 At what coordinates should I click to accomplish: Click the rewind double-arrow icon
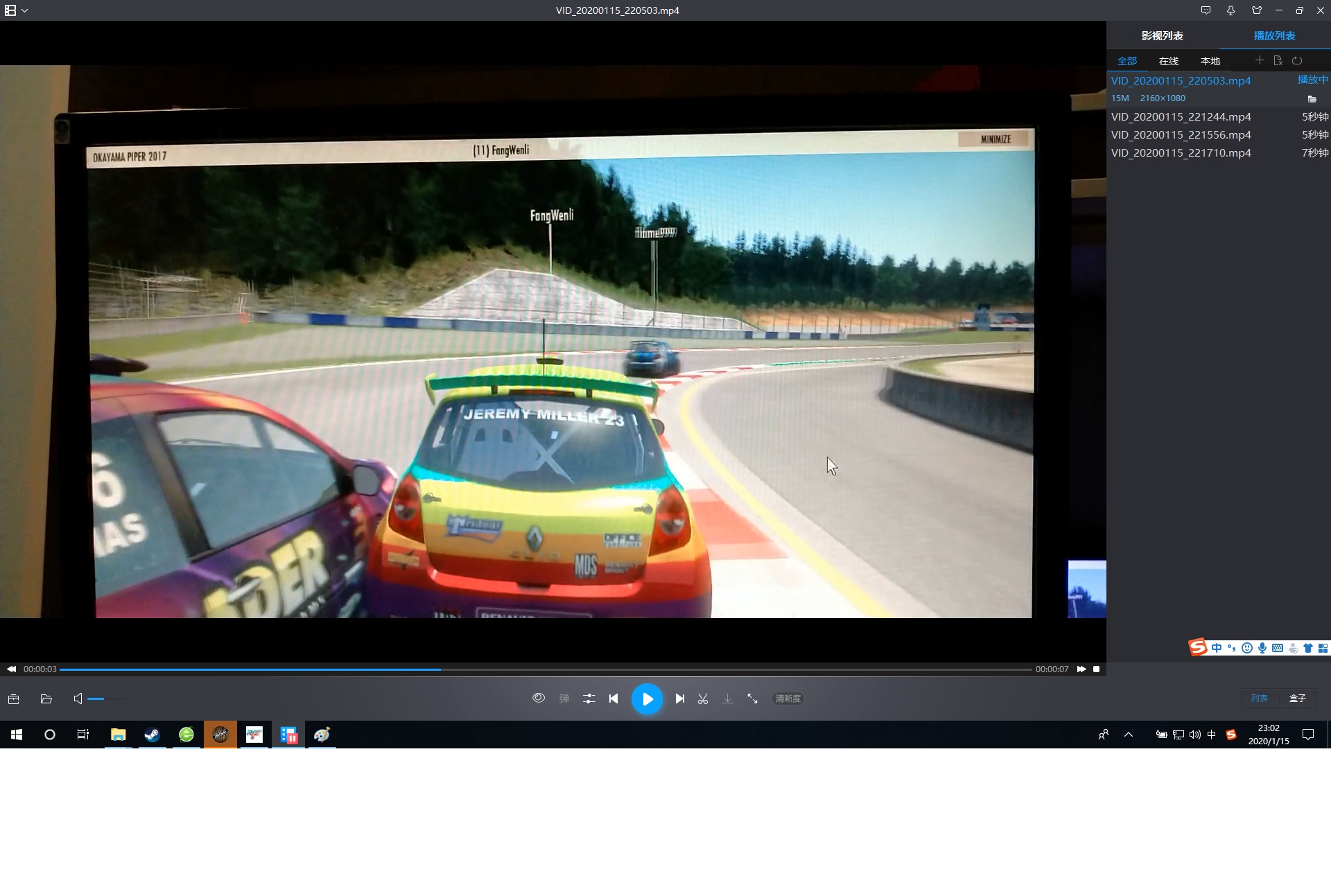pos(11,669)
